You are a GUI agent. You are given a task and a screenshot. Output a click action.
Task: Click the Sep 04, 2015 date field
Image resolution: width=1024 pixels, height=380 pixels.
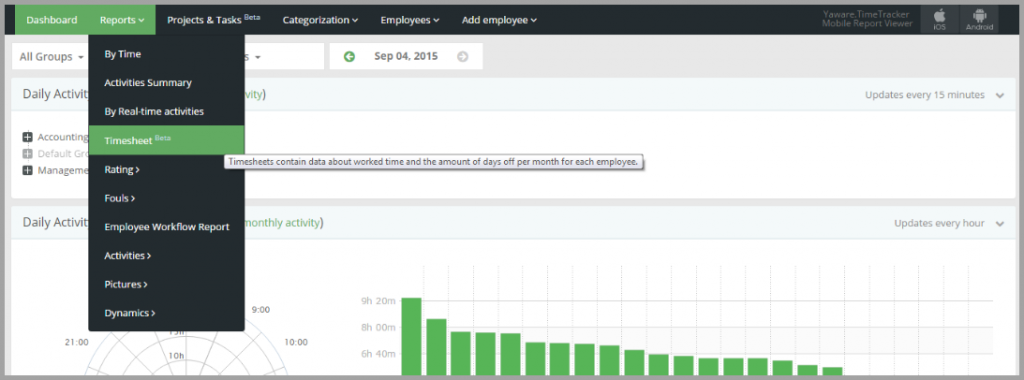[x=406, y=57]
